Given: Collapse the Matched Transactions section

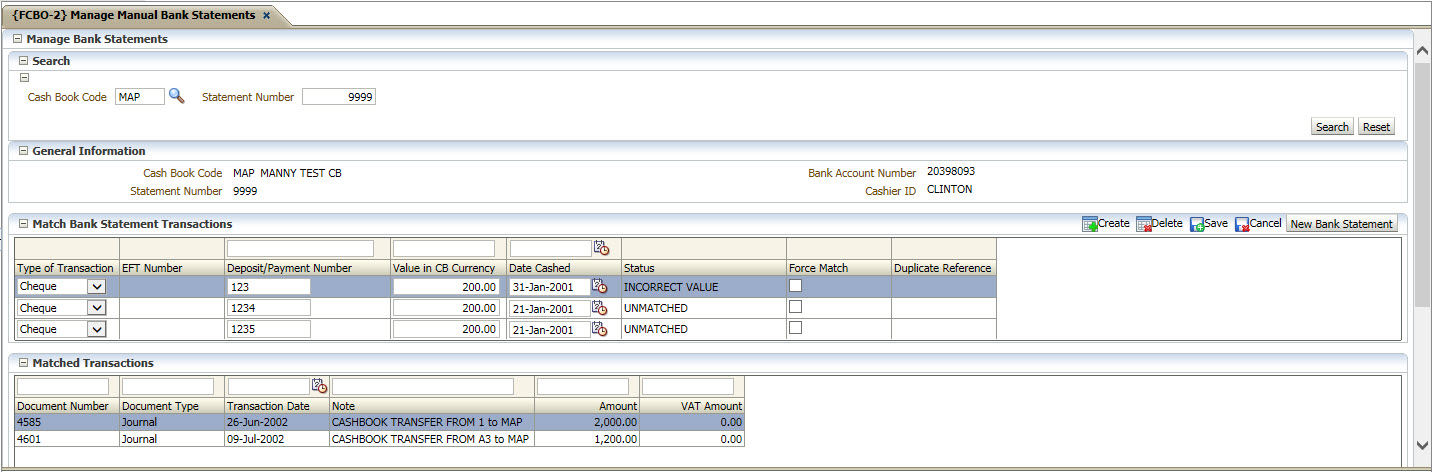Looking at the screenshot, I should coord(24,363).
